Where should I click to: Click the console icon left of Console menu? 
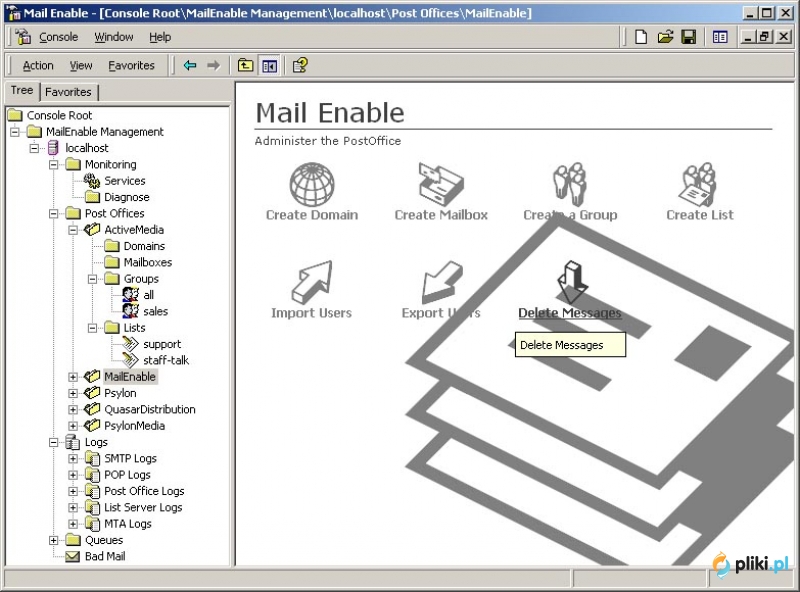22,37
